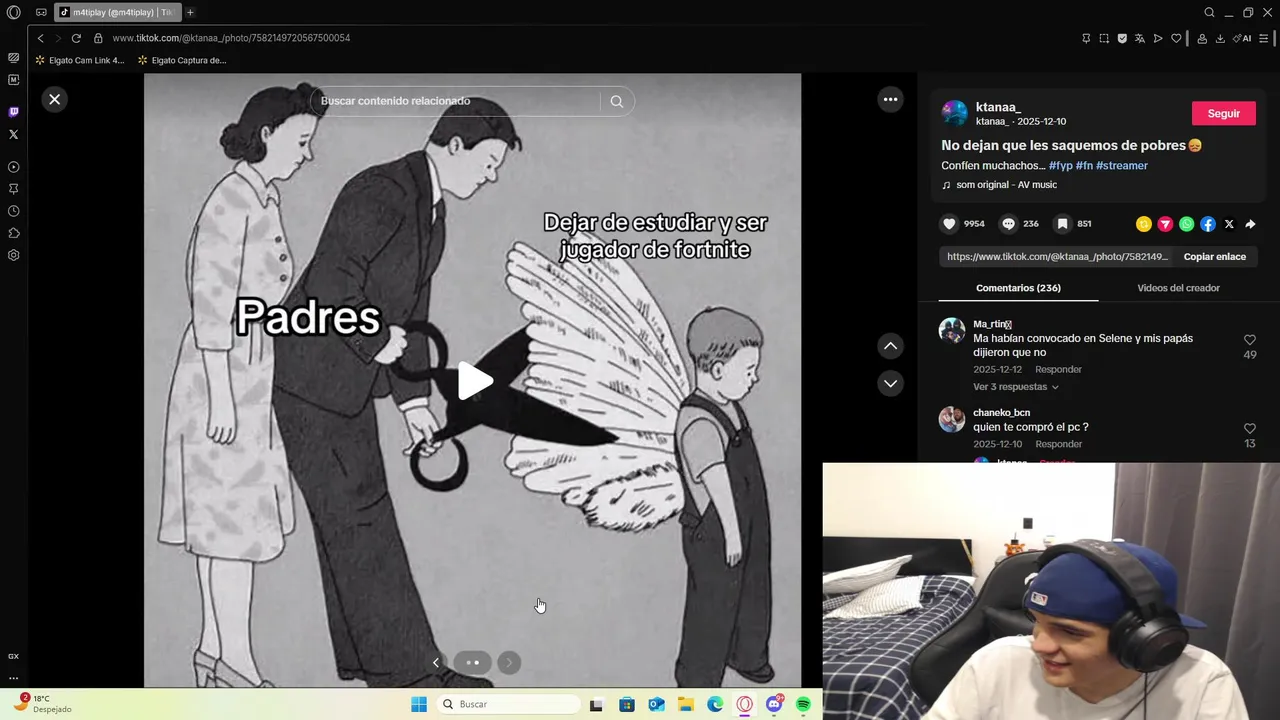This screenshot has height=720, width=1280.
Task: Open ktanaa_ profile avatar
Action: [954, 113]
